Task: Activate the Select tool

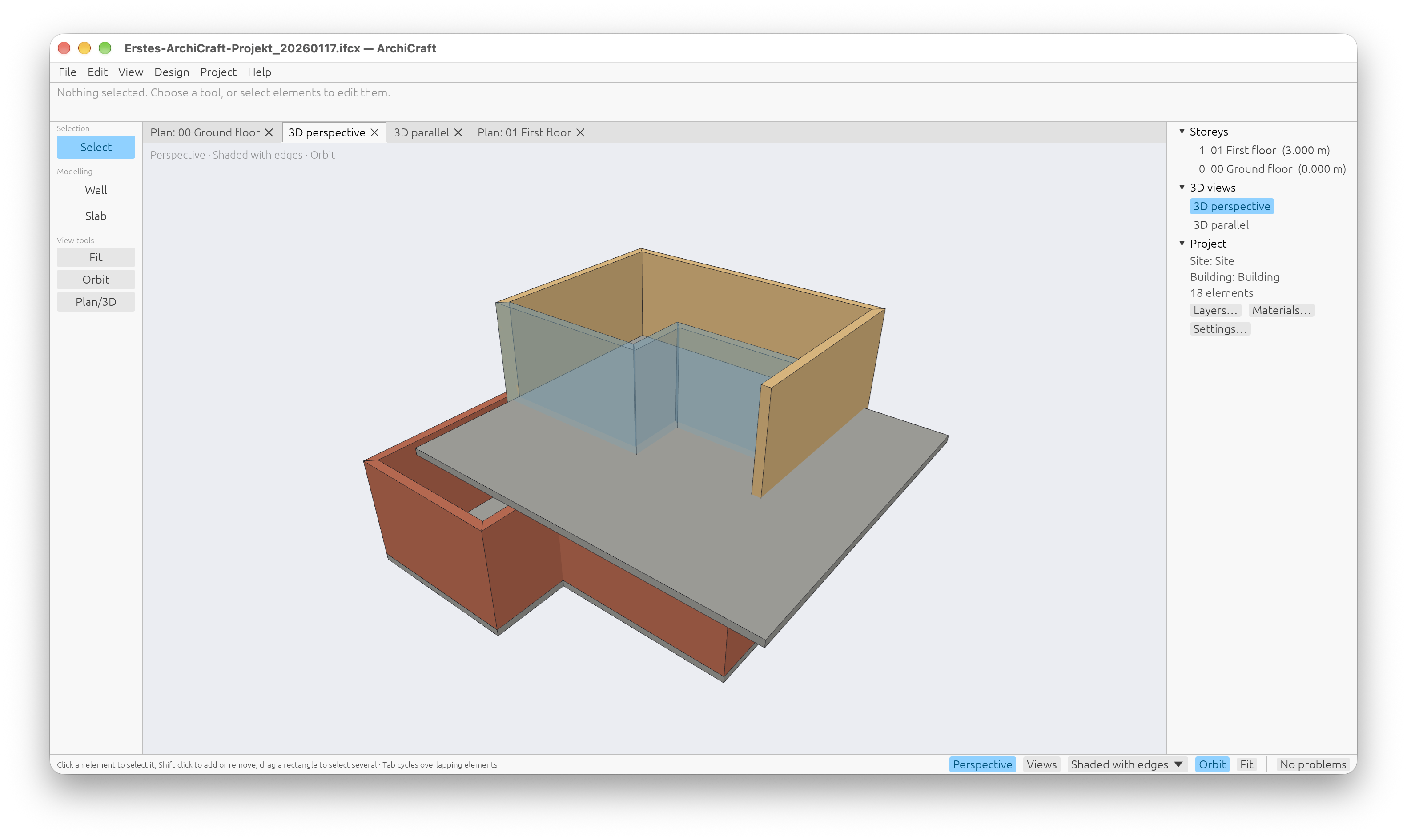Action: 96,147
